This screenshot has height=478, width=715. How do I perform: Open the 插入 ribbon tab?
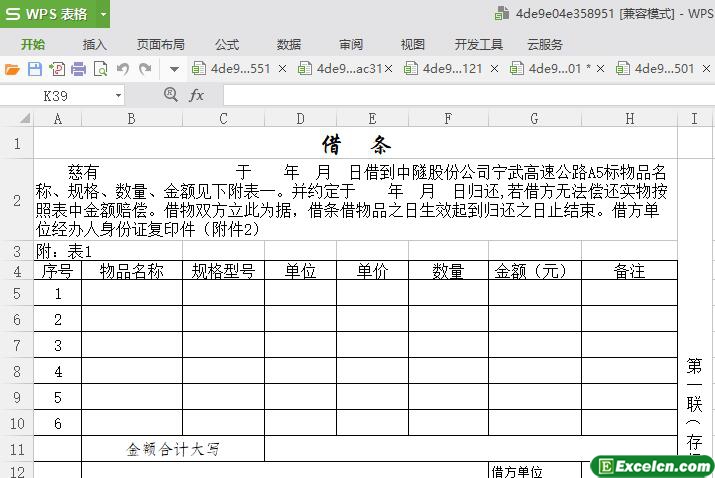tap(94, 44)
